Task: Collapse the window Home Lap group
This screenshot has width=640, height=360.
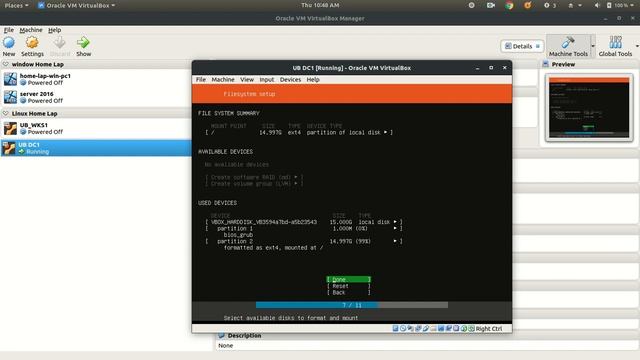Action: (6, 64)
